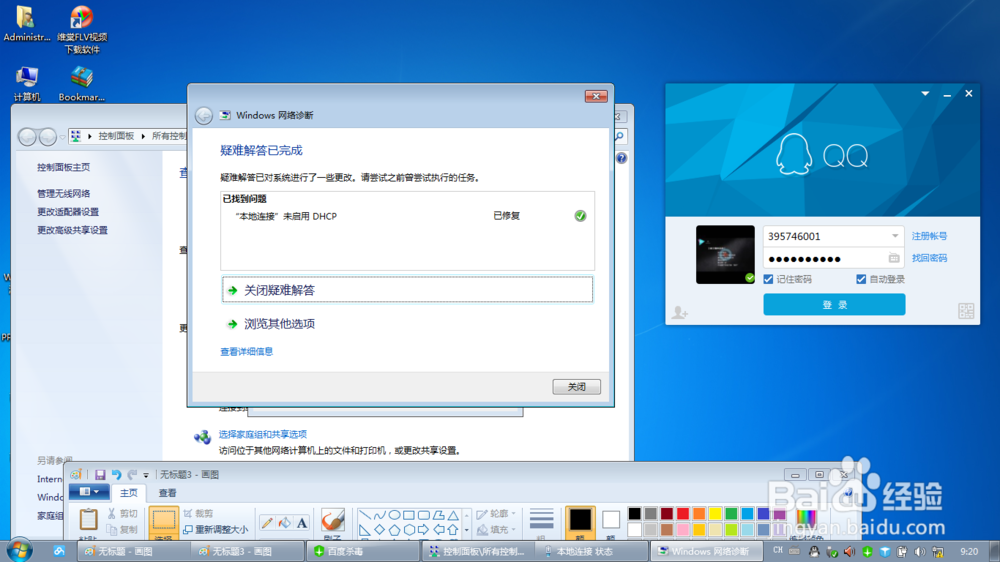Screen dimensions: 1000x562
Task: Select the Pencil tool in Paint
Action: tap(267, 522)
